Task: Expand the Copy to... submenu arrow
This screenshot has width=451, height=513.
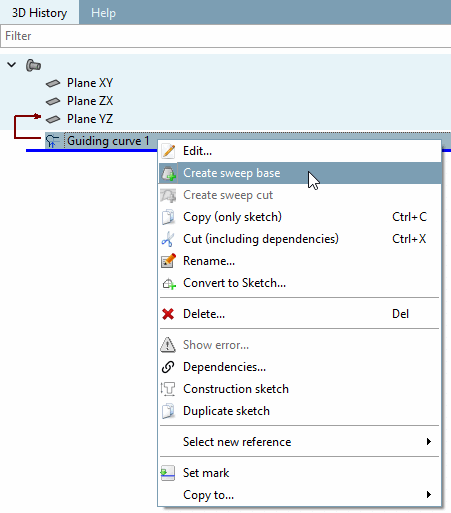Action: (x=429, y=495)
